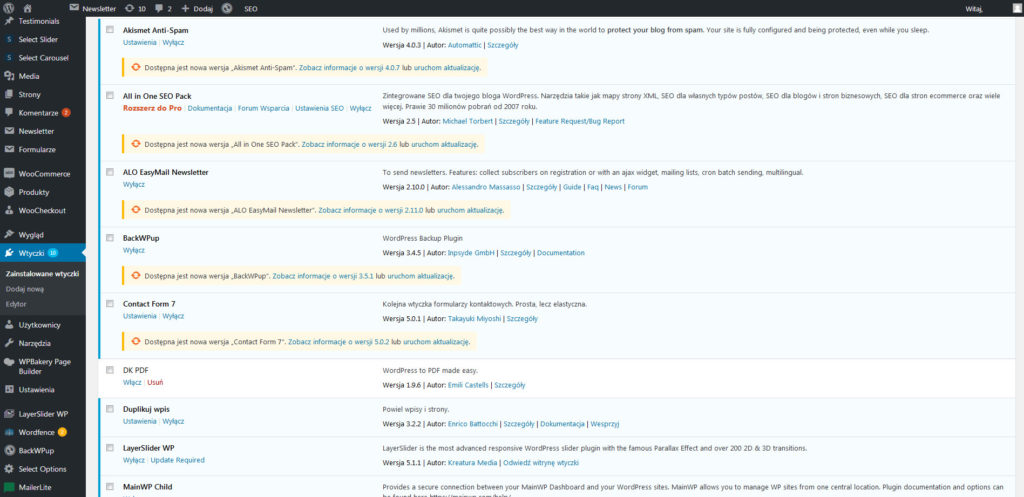Viewport: 1024px width, 497px height.
Task: Tick the BackWPup plugin checkbox
Action: pyautogui.click(x=110, y=237)
